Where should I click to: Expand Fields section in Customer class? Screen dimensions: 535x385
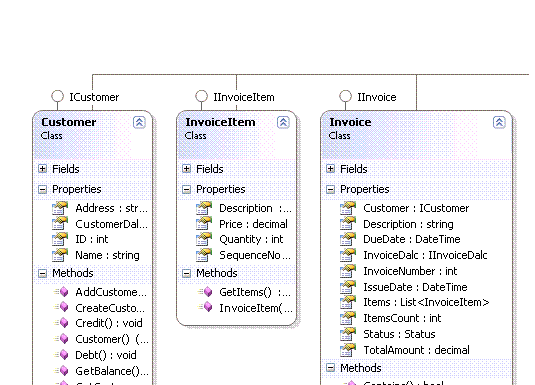point(43,169)
